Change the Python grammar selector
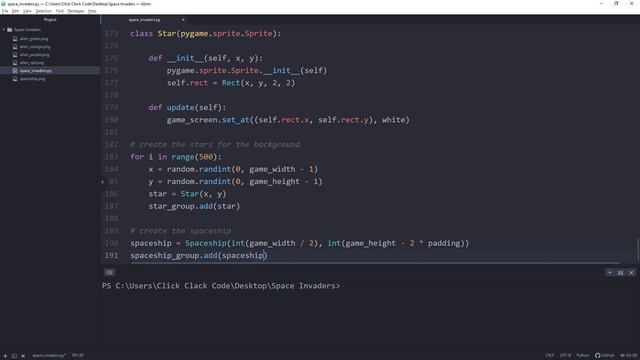640x360 pixels. (582, 356)
